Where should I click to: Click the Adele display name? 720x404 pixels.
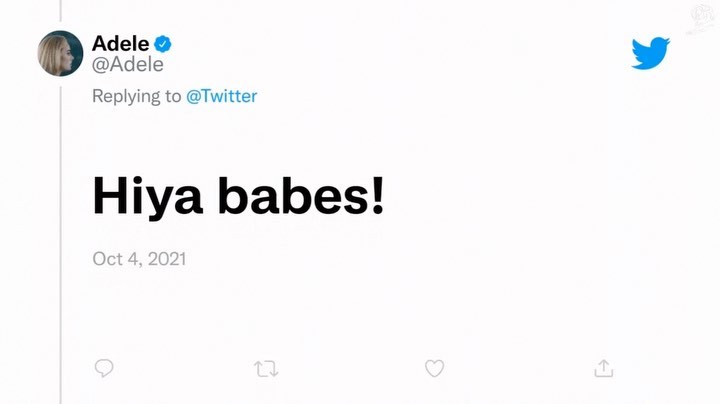[x=120, y=43]
